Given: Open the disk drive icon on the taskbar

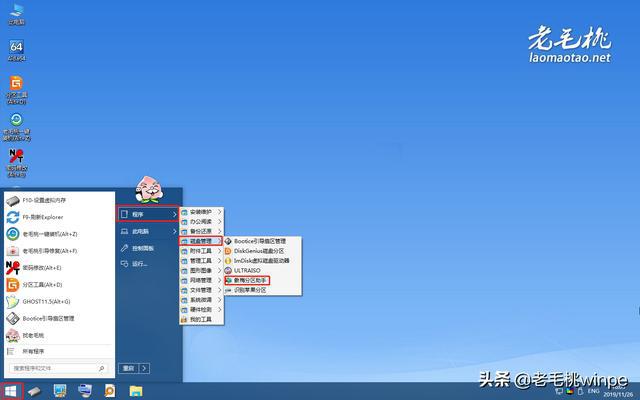Looking at the screenshot, I should [x=35, y=391].
